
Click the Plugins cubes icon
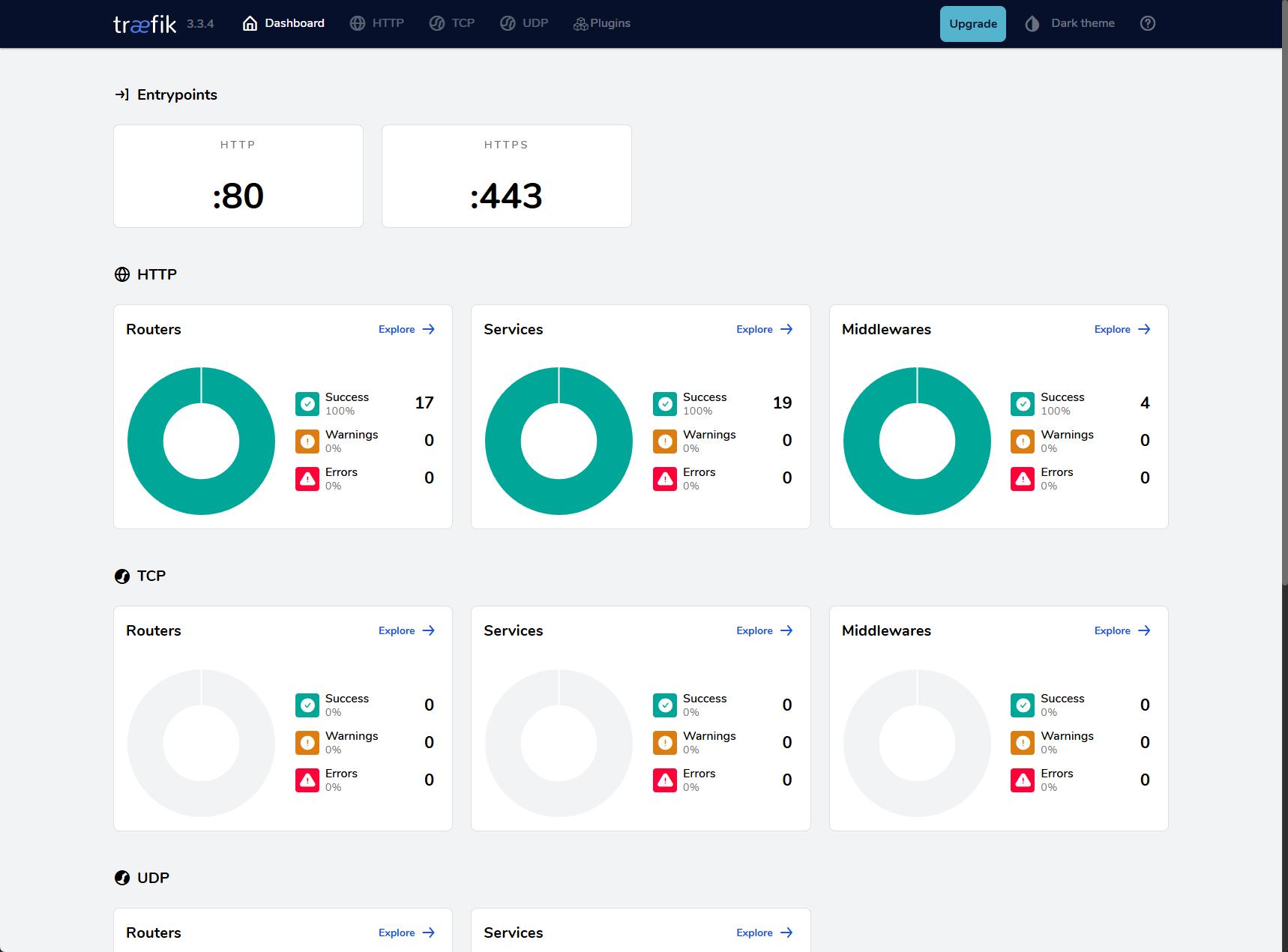click(580, 24)
